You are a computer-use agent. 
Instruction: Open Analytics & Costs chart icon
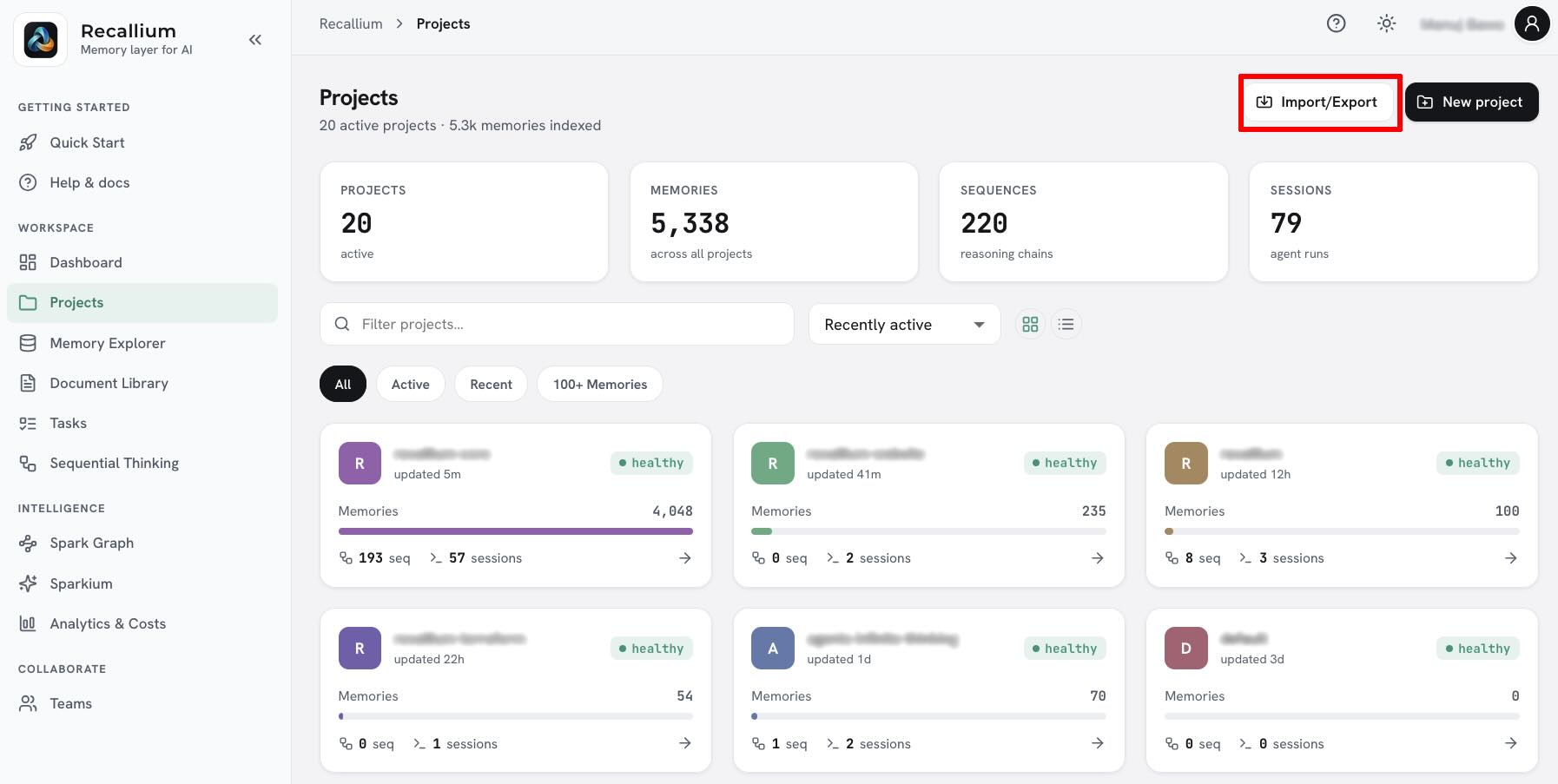(28, 623)
